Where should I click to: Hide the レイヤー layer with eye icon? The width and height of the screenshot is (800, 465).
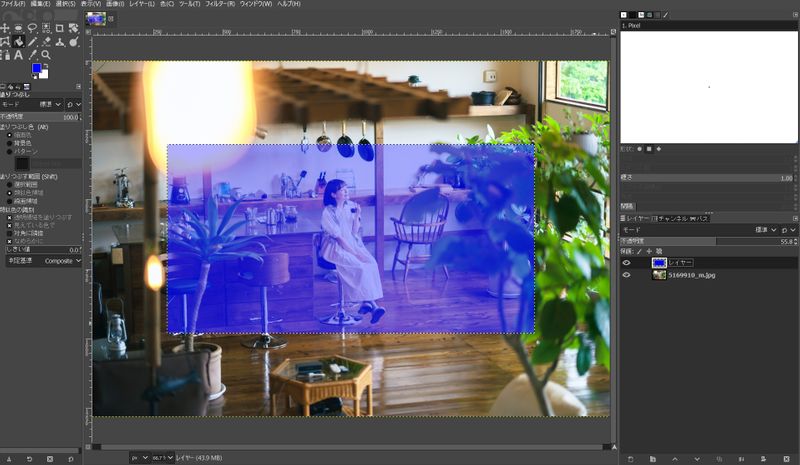click(626, 262)
